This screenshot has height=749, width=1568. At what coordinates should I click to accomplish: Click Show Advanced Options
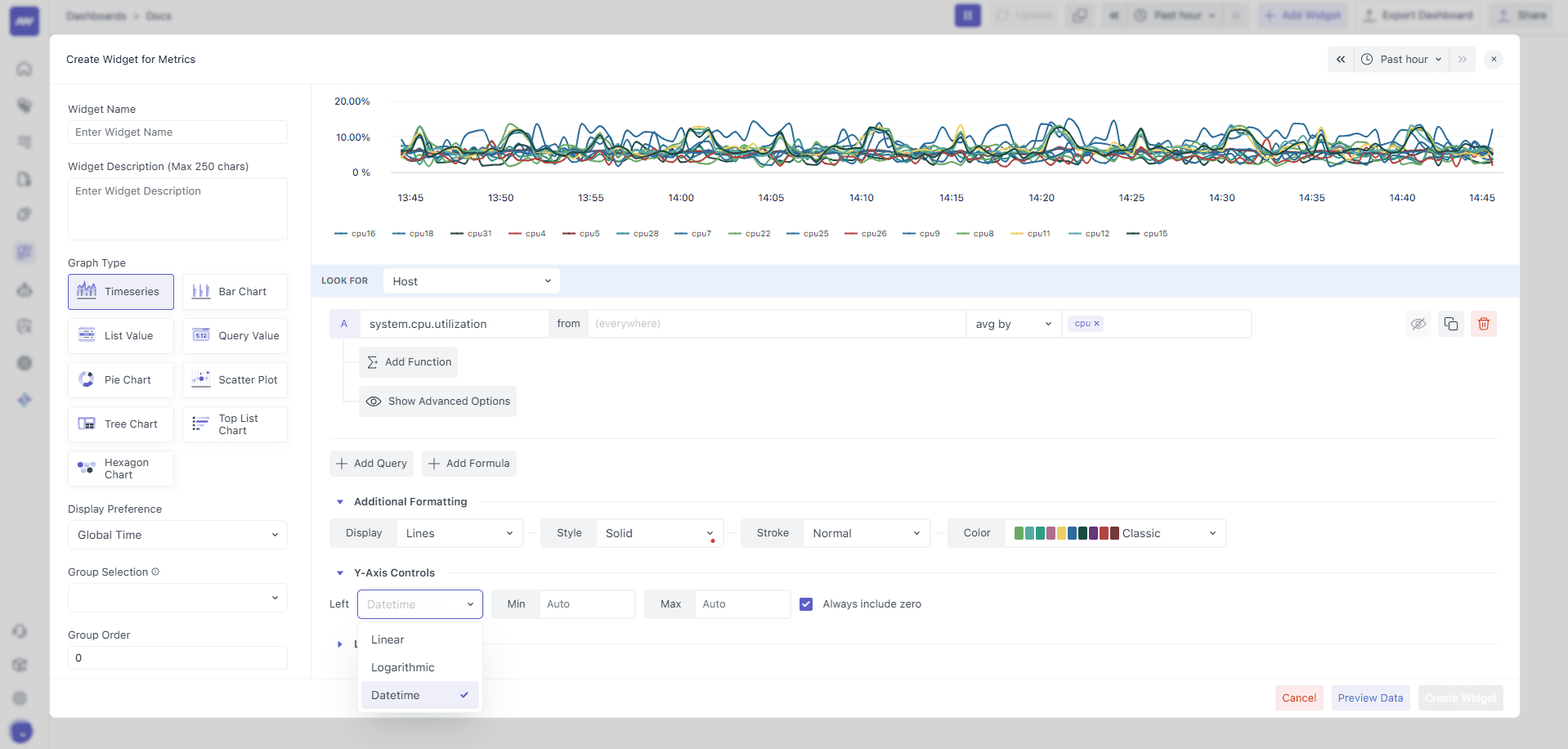(437, 401)
